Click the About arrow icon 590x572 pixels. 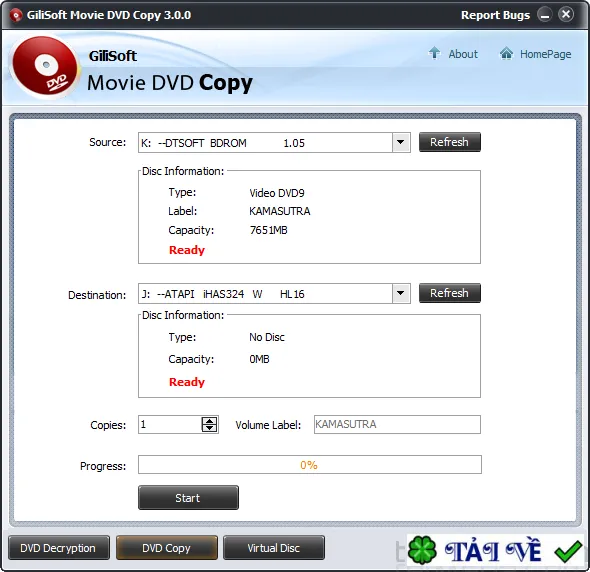point(435,53)
